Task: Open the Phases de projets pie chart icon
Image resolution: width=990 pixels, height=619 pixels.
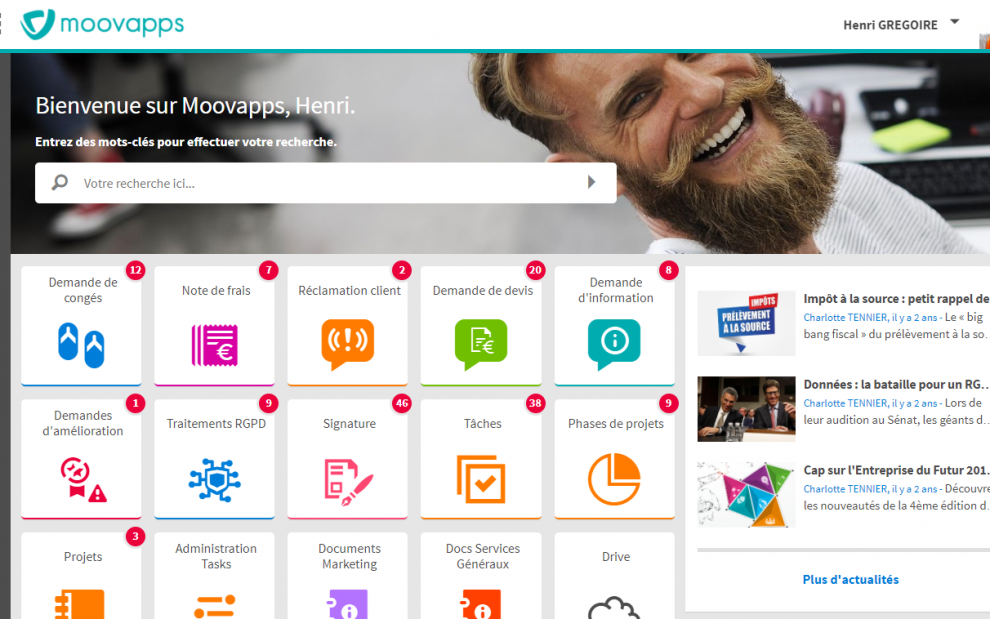Action: pyautogui.click(x=614, y=479)
